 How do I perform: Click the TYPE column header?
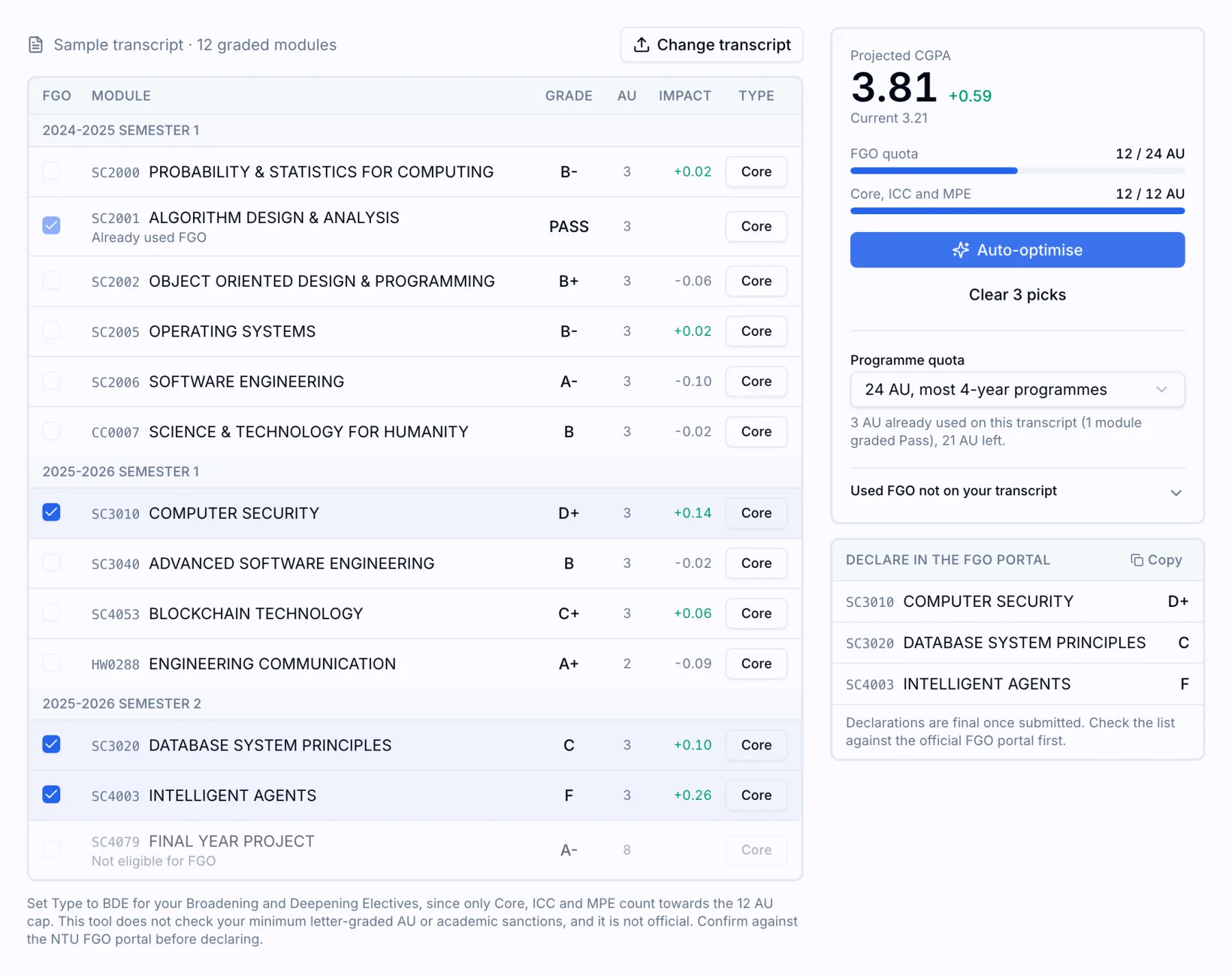(756, 96)
